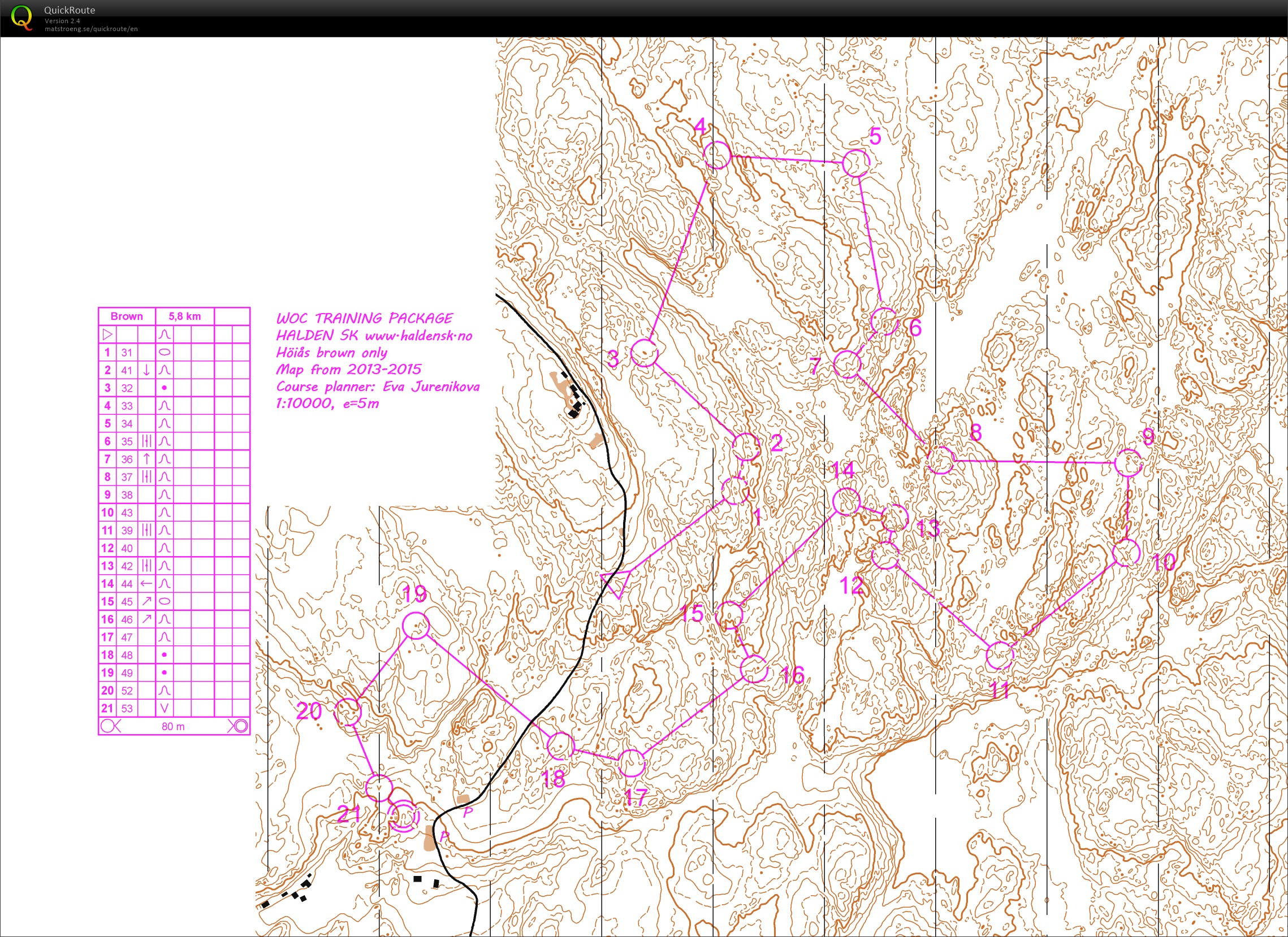Click the number 12 label on the map
Viewport: 1288px width, 937px height.
click(852, 585)
